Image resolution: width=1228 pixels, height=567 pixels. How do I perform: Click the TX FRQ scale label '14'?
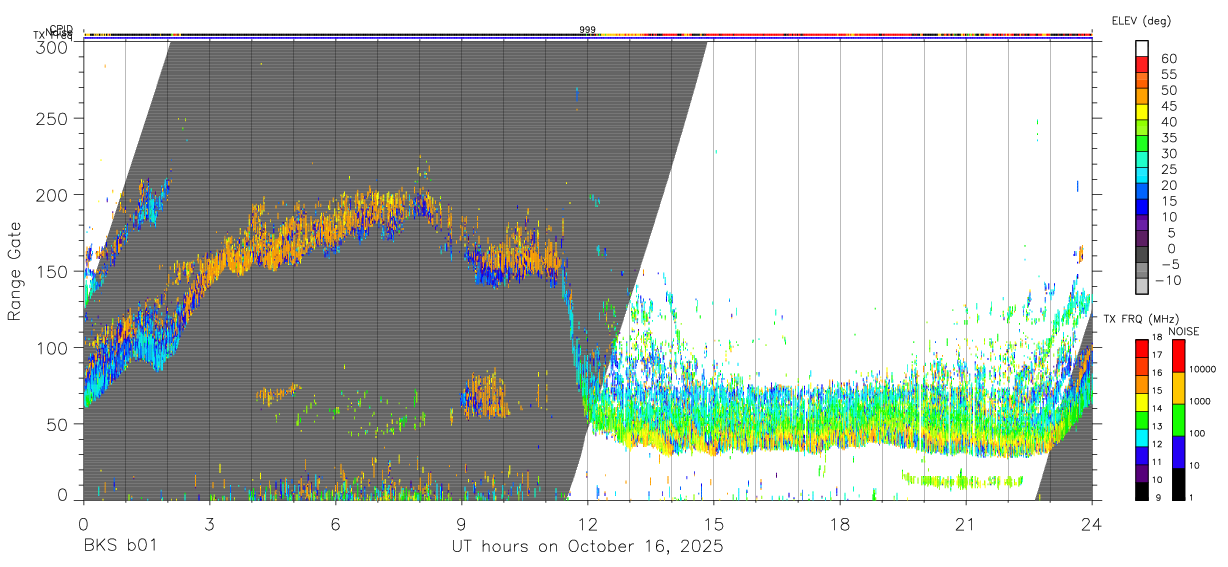1156,409
